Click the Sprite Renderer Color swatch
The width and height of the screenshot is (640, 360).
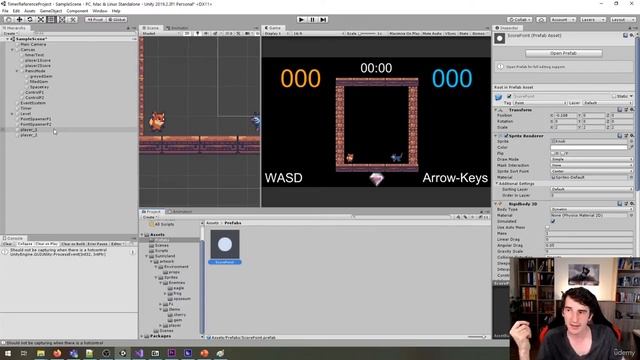(x=589, y=147)
